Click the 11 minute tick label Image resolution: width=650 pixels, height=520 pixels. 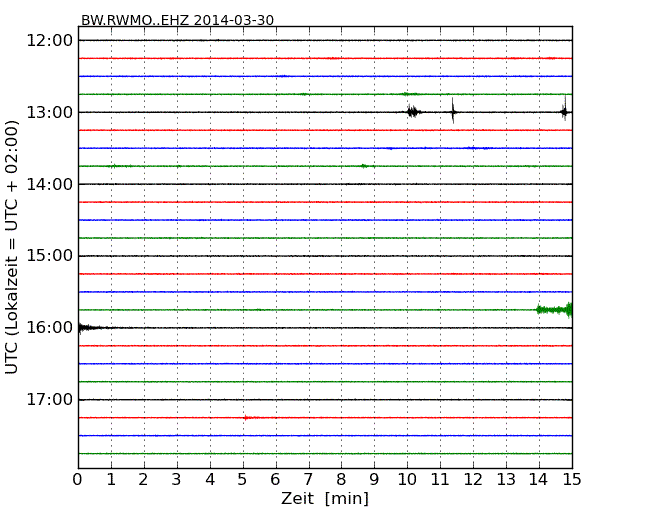tap(440, 480)
